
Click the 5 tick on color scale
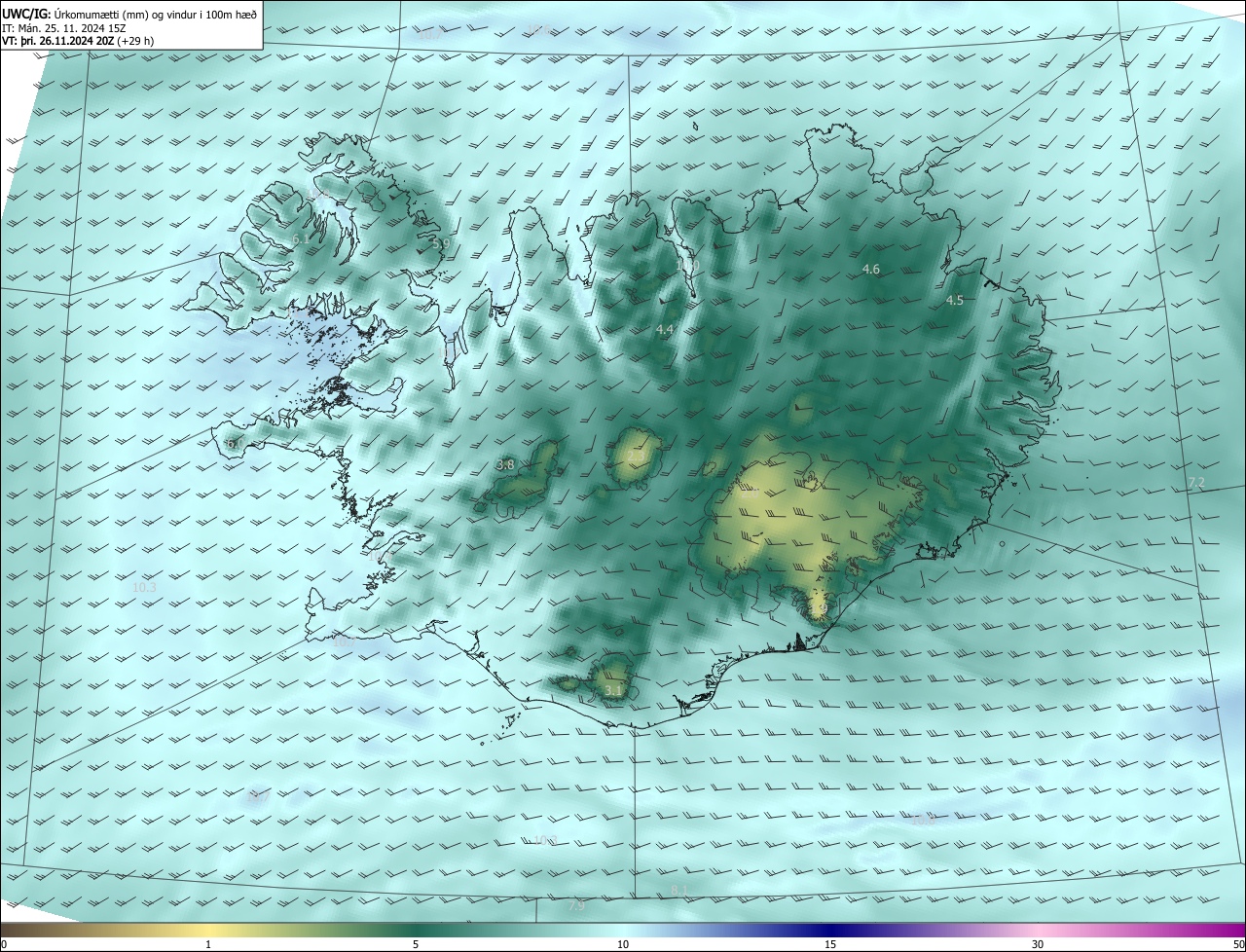(416, 944)
